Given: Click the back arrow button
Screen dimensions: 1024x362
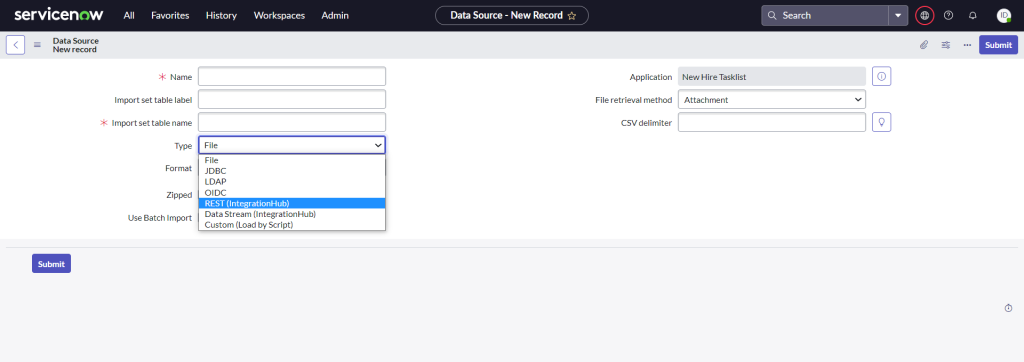Looking at the screenshot, I should 16,45.
